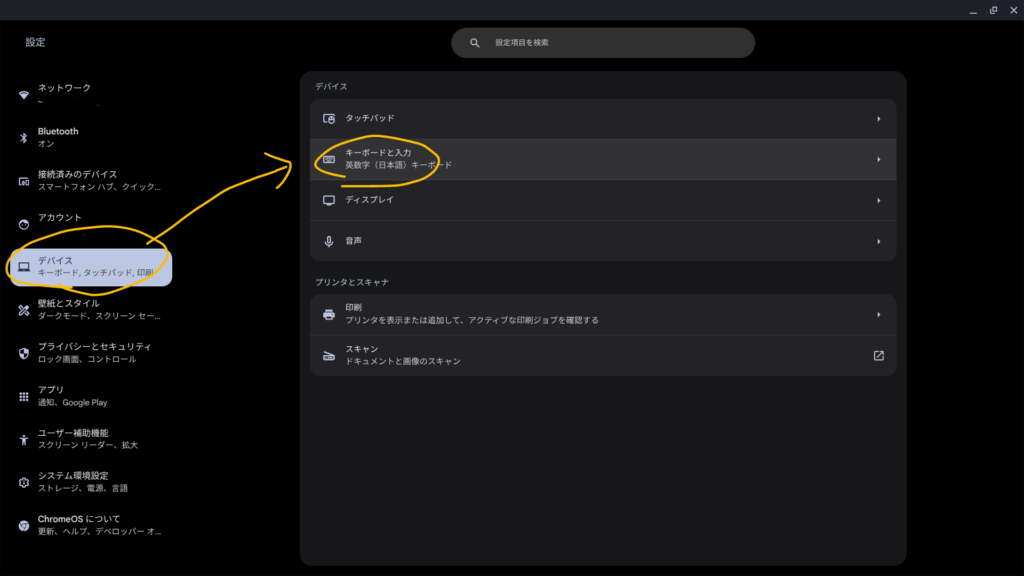1024x576 pixels.
Task: Click the apps grid icon
Action: pyautogui.click(x=24, y=396)
